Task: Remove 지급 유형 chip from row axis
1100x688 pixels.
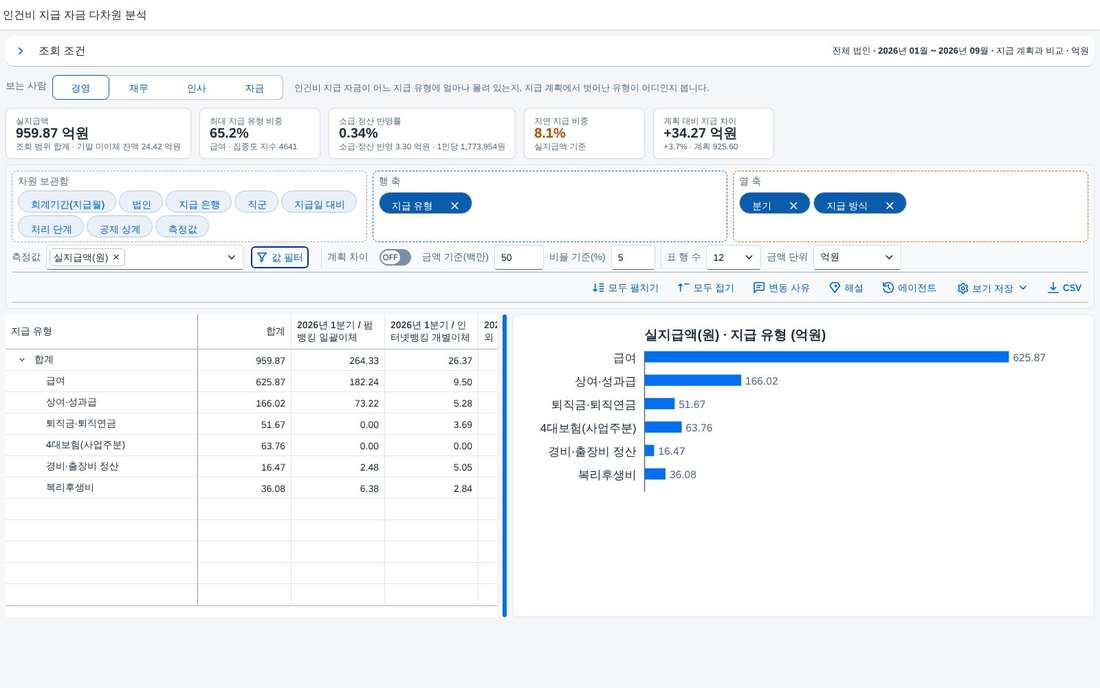Action: click(455, 205)
